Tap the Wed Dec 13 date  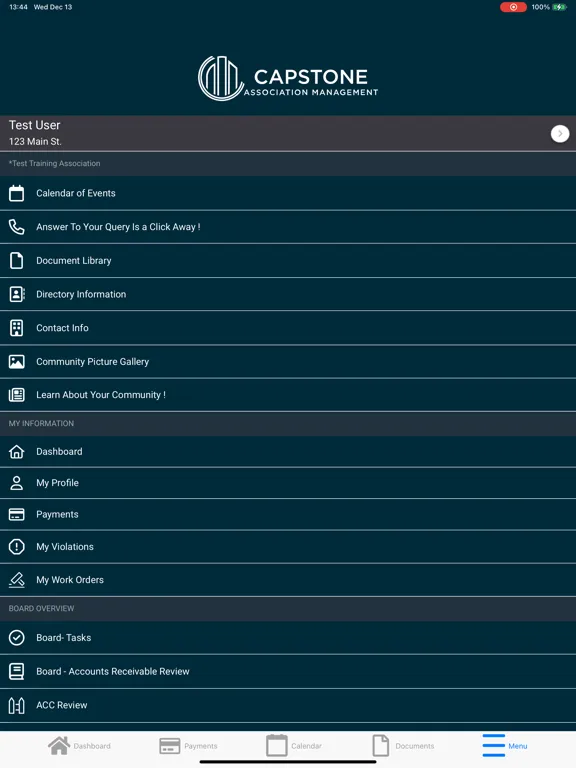[53, 7]
